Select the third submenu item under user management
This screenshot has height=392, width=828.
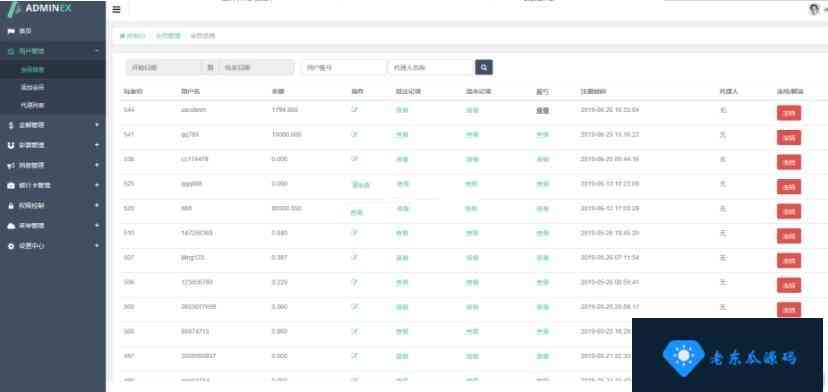pos(53,105)
